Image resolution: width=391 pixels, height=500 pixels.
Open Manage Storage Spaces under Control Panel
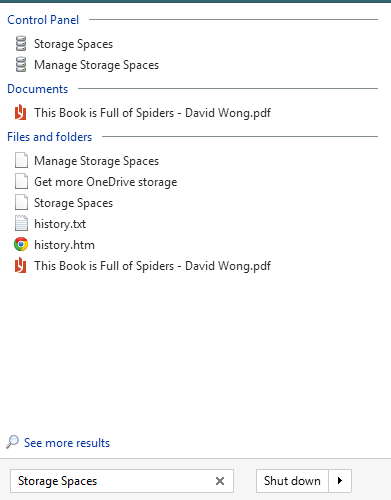[96, 65]
